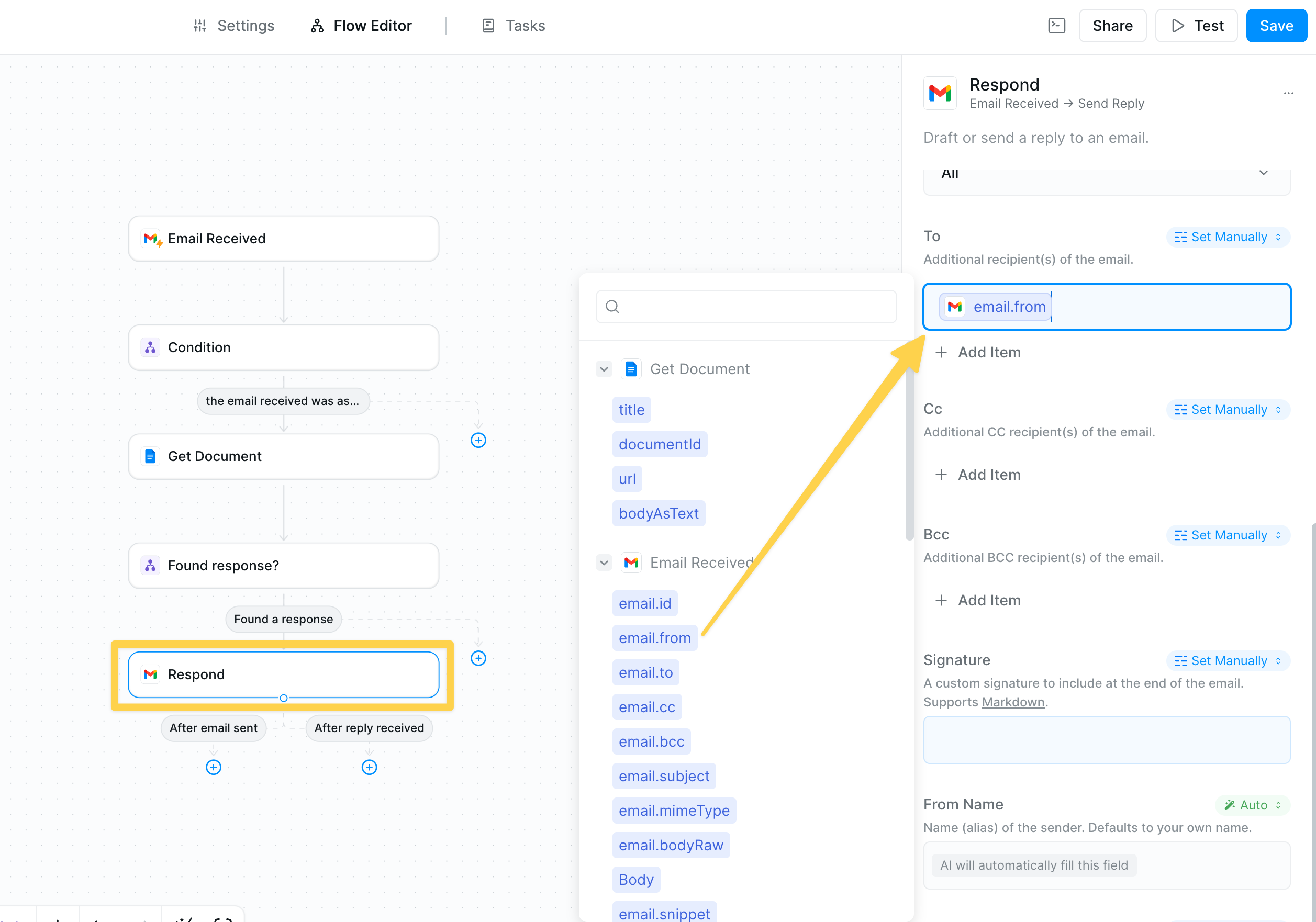Toggle To field Set Manually mode
The width and height of the screenshot is (1316, 922).
[1228, 237]
